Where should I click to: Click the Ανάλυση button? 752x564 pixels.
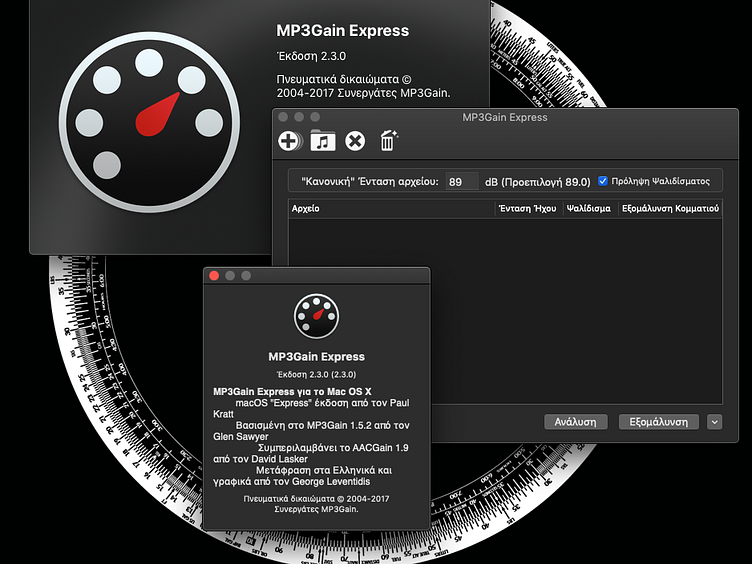(576, 422)
